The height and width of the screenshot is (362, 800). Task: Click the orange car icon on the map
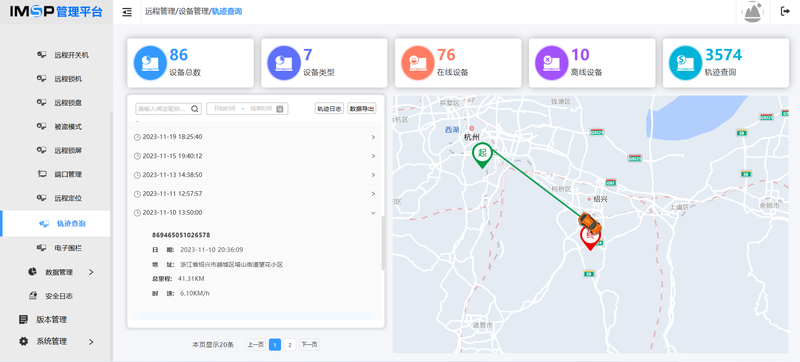(x=589, y=222)
